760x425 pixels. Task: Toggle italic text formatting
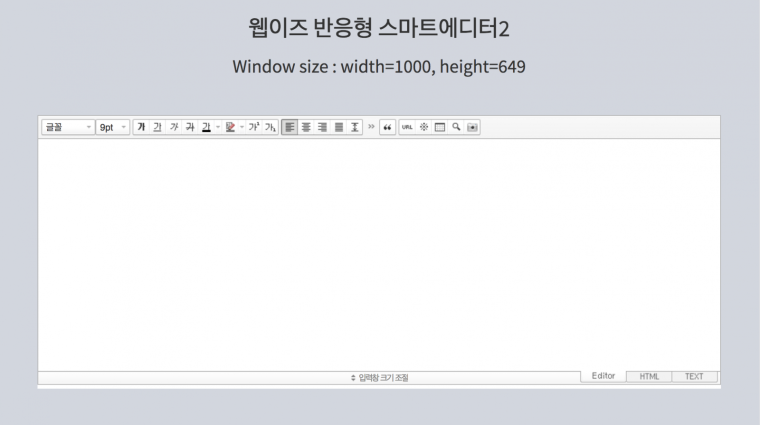173,127
